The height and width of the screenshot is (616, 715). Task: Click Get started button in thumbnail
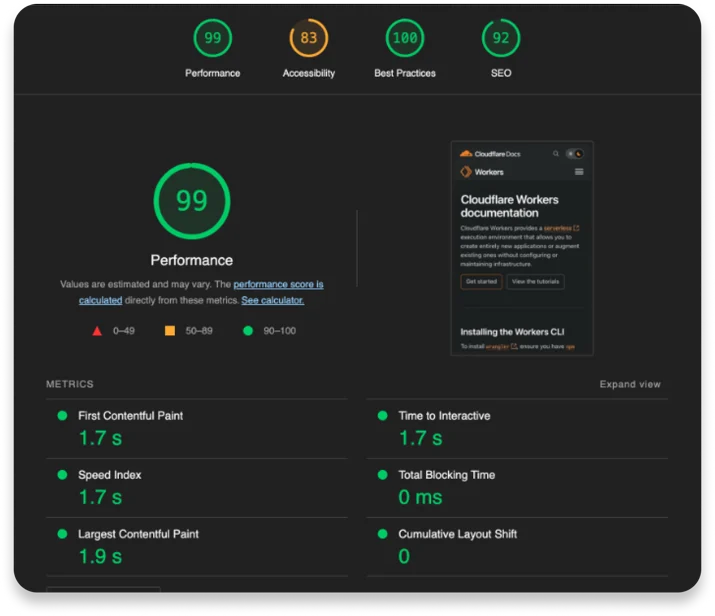point(481,282)
